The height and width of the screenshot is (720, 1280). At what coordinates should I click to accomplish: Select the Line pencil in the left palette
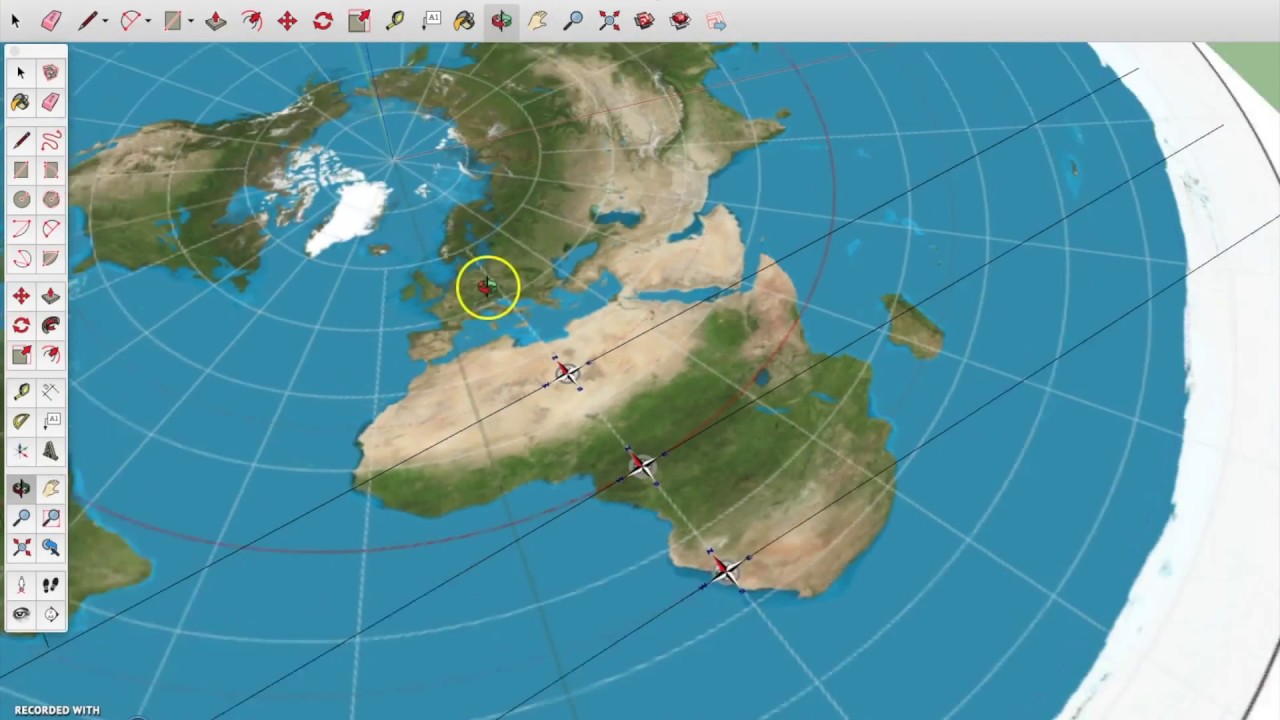21,141
